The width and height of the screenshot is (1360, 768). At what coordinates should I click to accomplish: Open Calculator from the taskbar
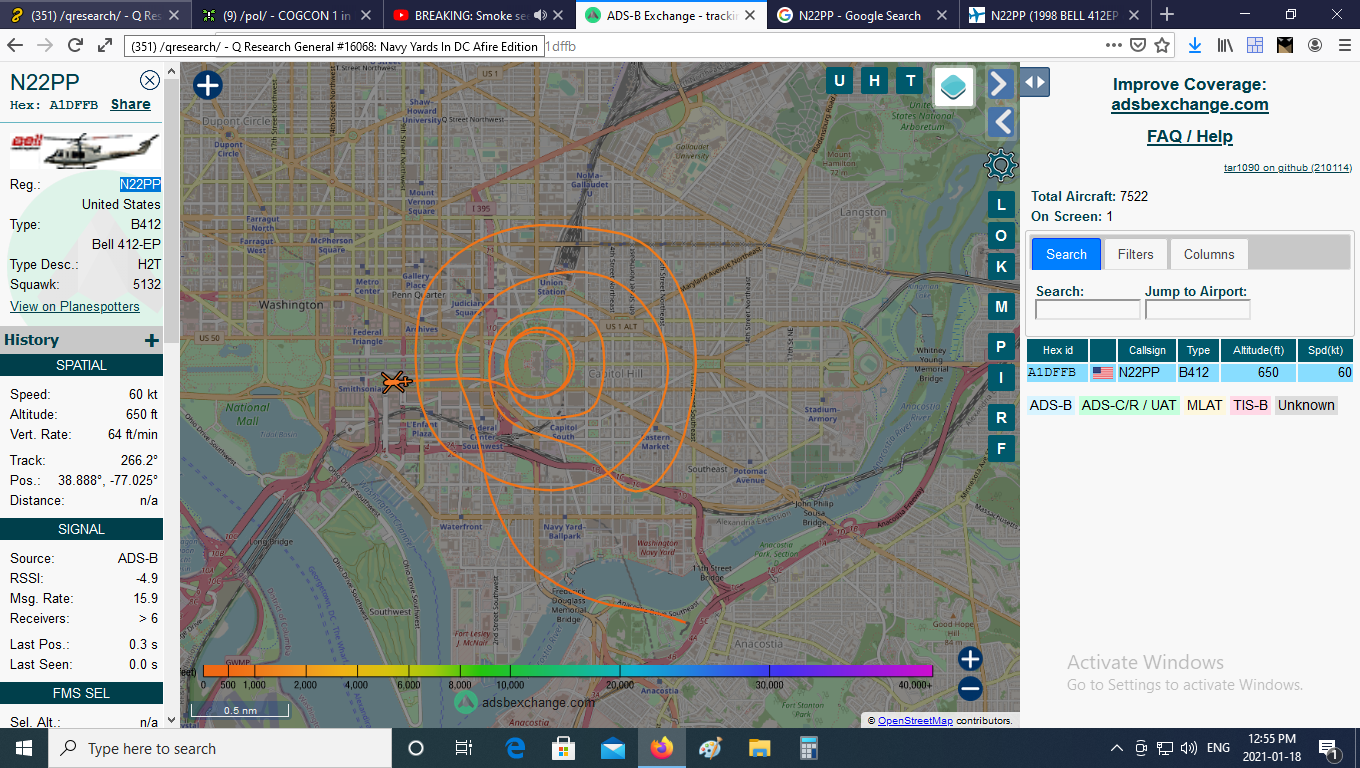coord(808,748)
